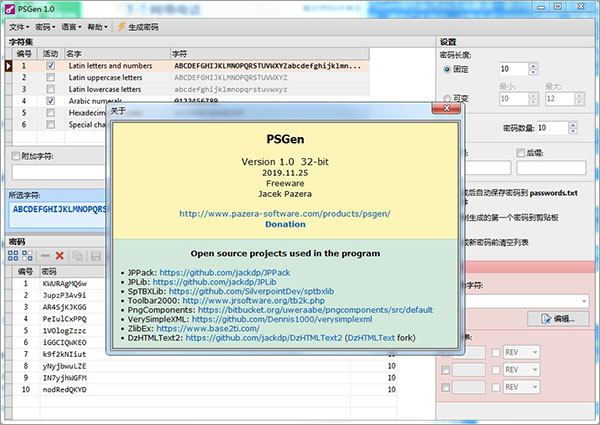Open the VerySimpleXML GitHub link
The height and width of the screenshot is (425, 600).
pyautogui.click(x=282, y=319)
